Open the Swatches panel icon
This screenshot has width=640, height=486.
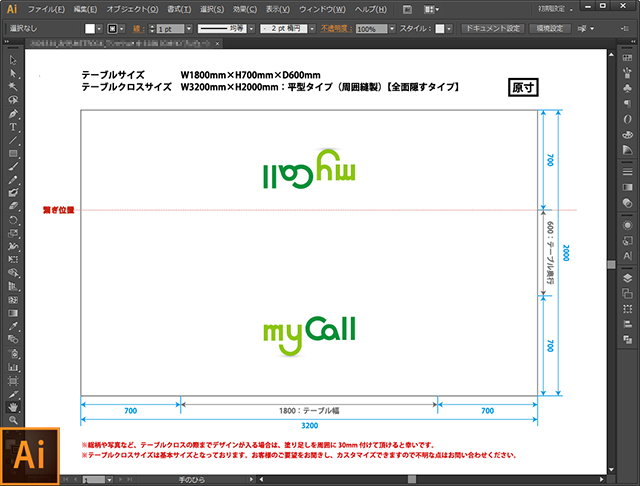point(627,58)
